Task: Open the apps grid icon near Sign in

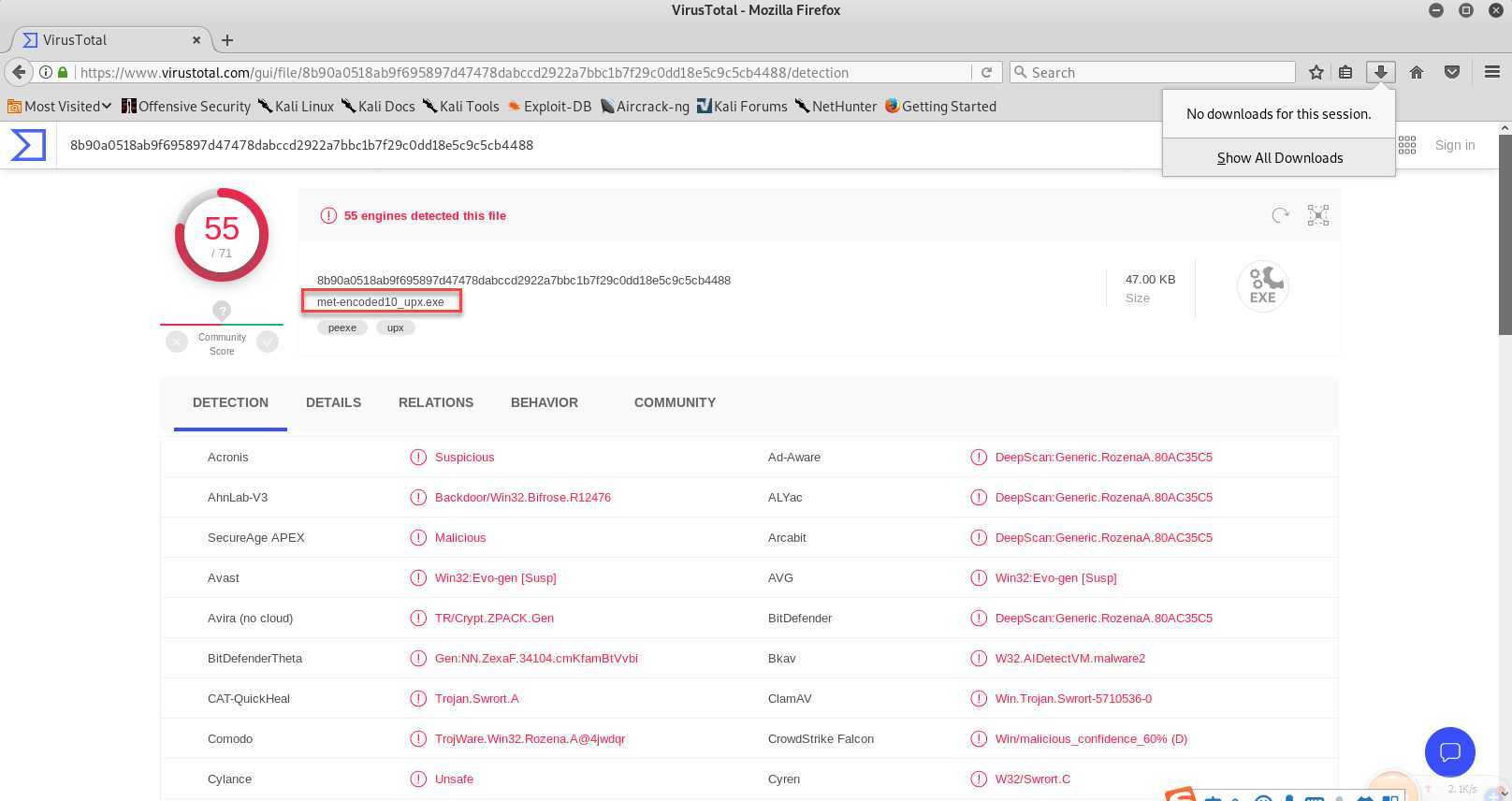Action: coord(1406,145)
